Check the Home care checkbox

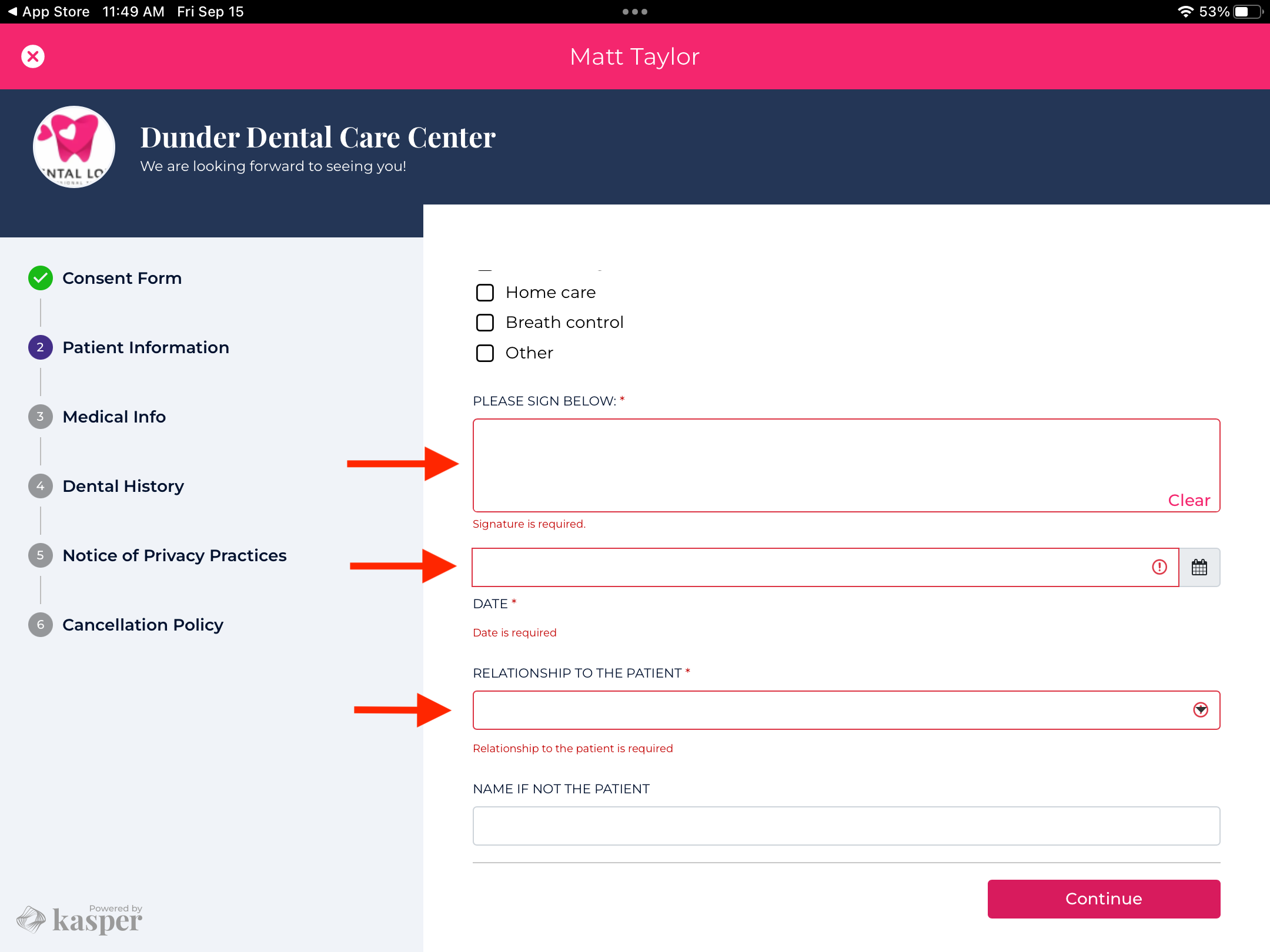click(484, 293)
